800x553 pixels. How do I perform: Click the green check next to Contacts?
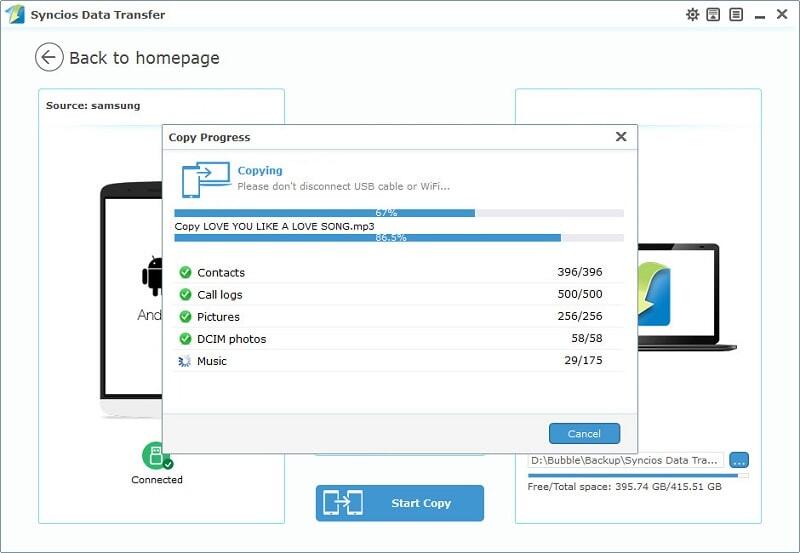(x=184, y=273)
